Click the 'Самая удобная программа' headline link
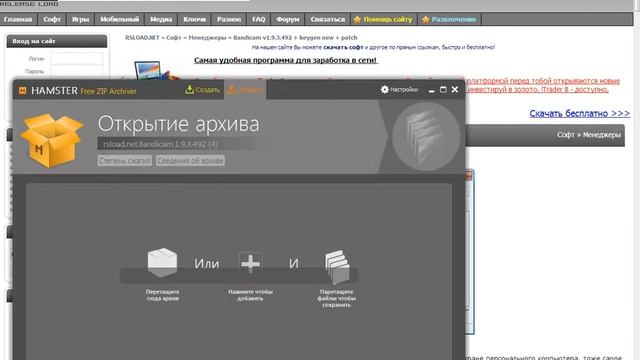The image size is (640, 360). (286, 60)
